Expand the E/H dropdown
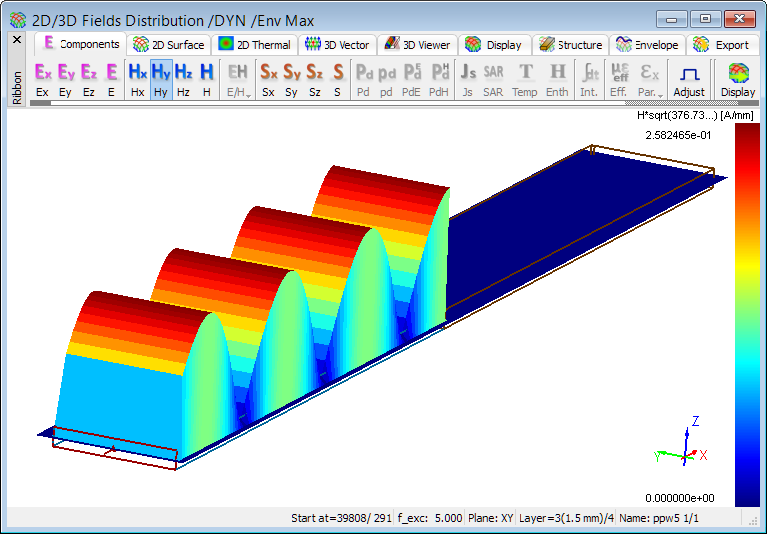This screenshot has height=534, width=767. point(238,79)
